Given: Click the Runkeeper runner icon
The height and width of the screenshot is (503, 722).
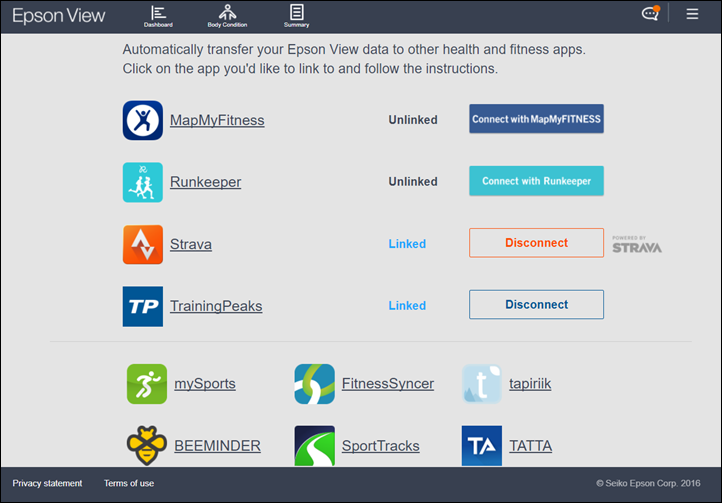Looking at the screenshot, I should coord(142,182).
